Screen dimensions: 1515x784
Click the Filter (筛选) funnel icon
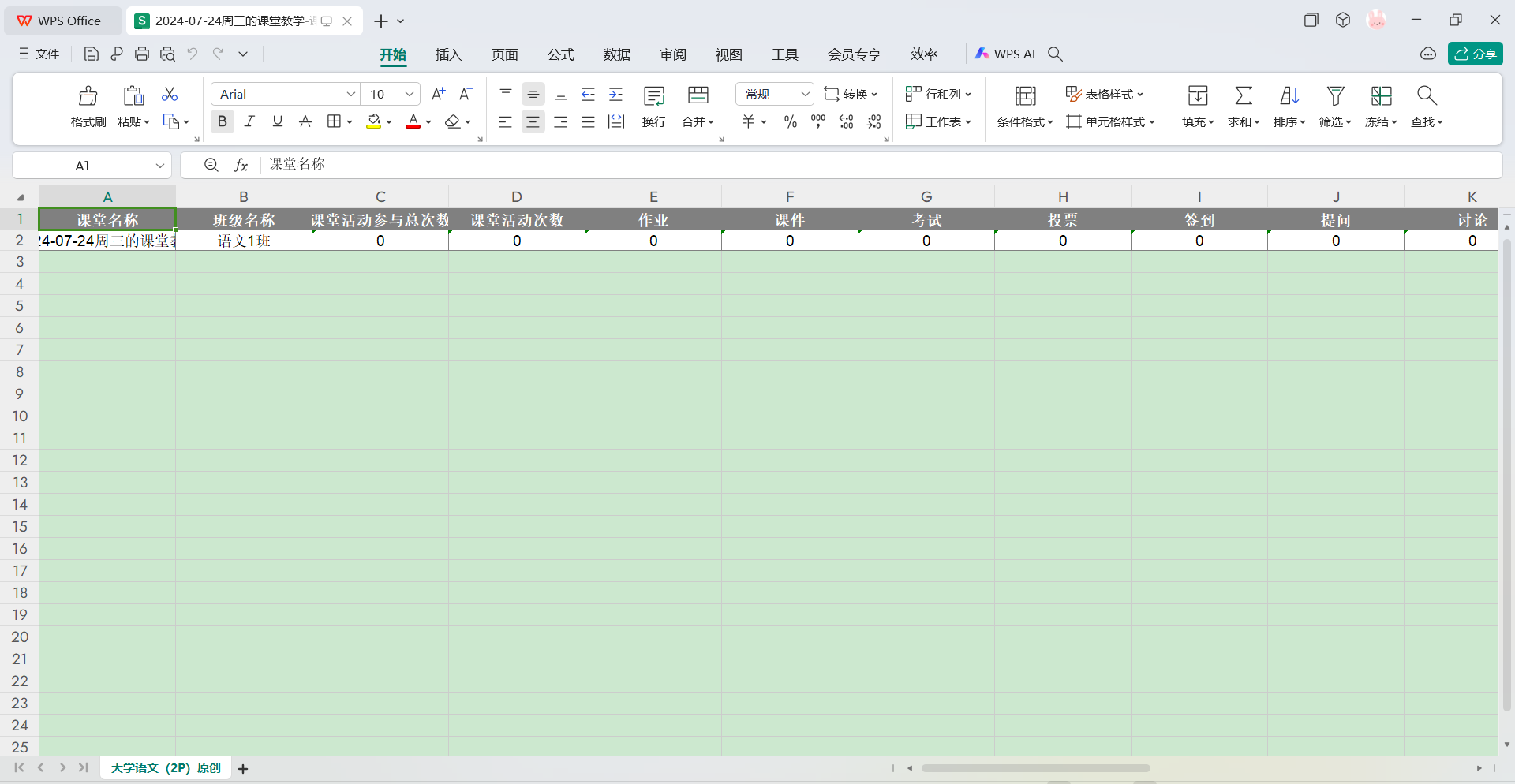click(1334, 96)
